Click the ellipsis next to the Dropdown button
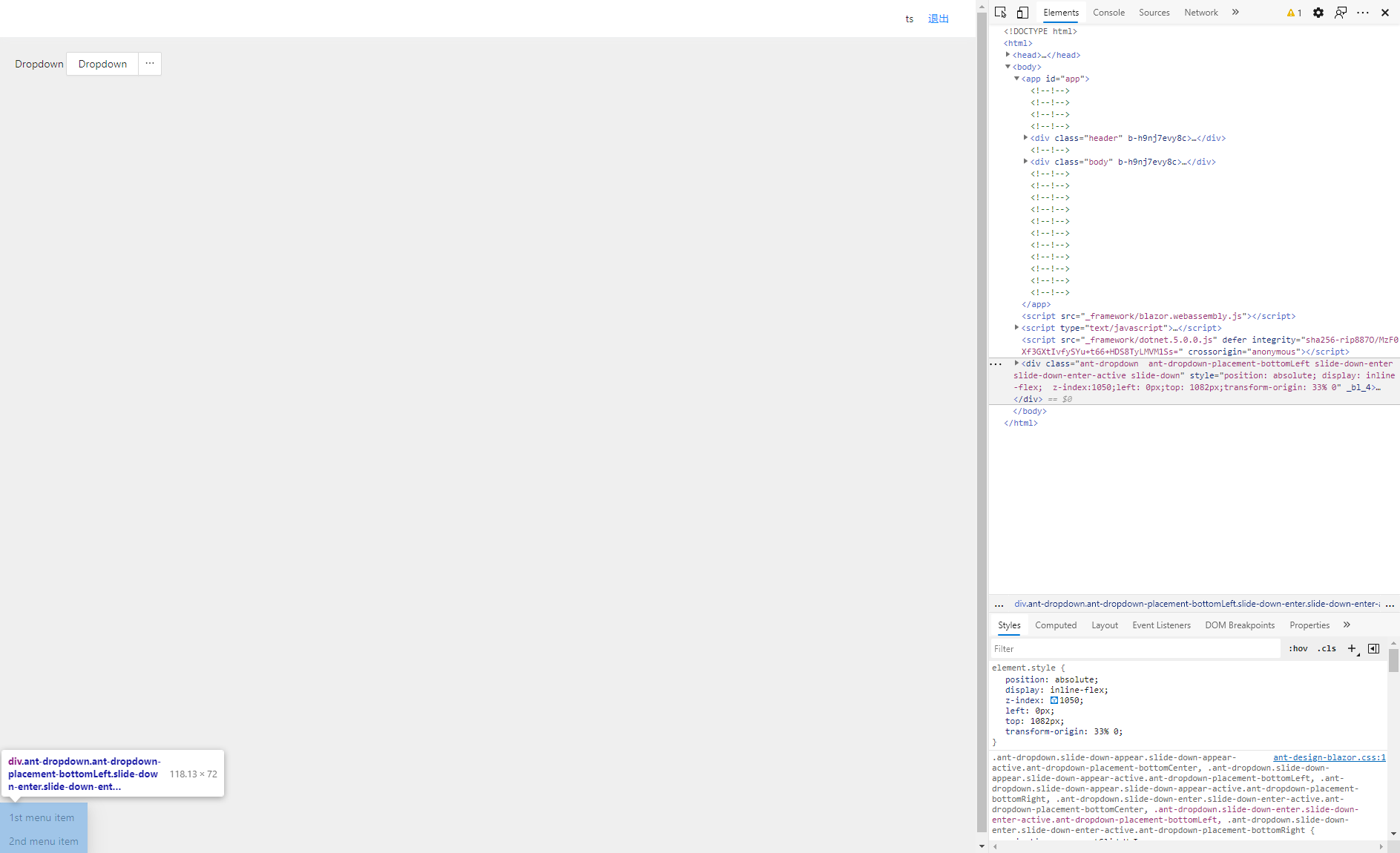The image size is (1400, 853). click(x=149, y=64)
